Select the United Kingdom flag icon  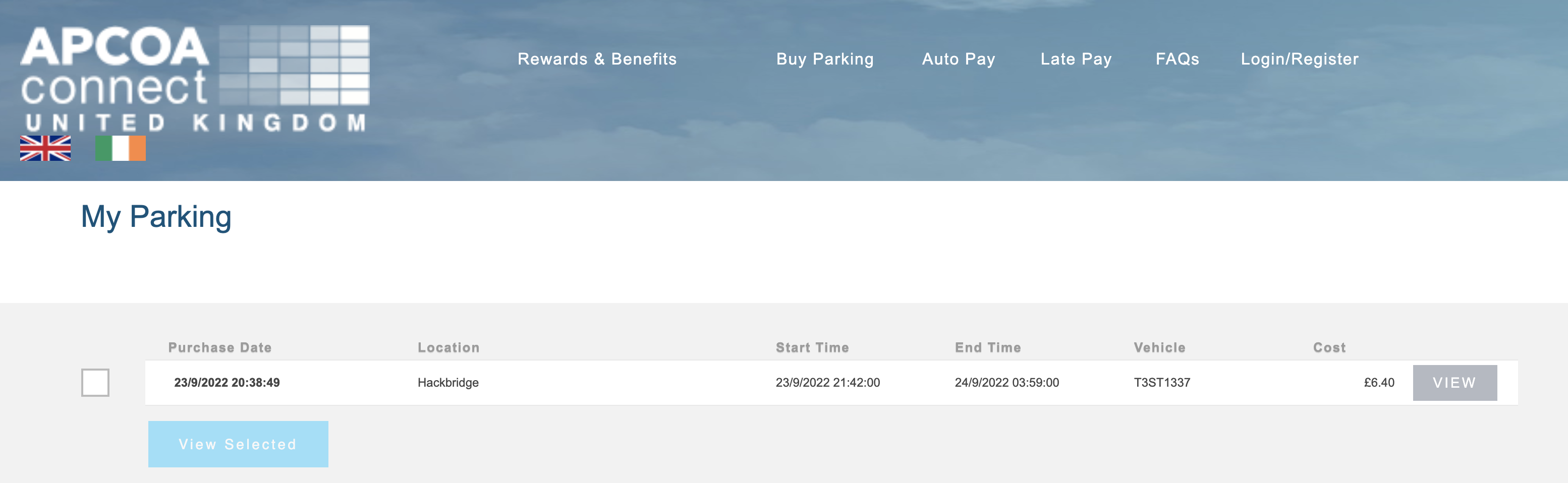[x=45, y=148]
